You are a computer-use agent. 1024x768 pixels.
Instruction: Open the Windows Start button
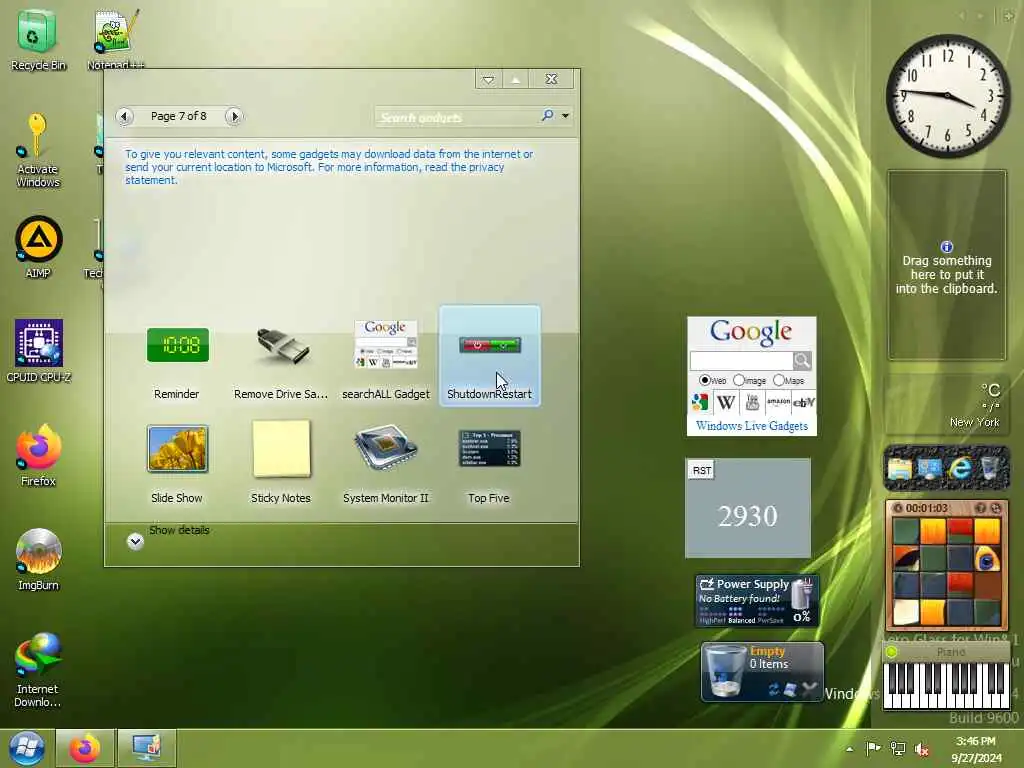[x=26, y=748]
